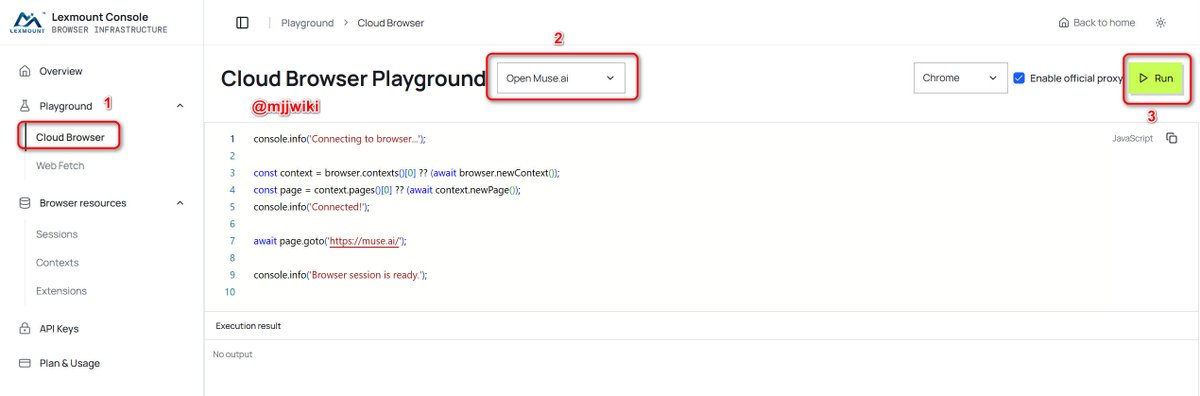Click the 'const page' code line
The width and height of the screenshot is (1200, 396).
point(388,189)
